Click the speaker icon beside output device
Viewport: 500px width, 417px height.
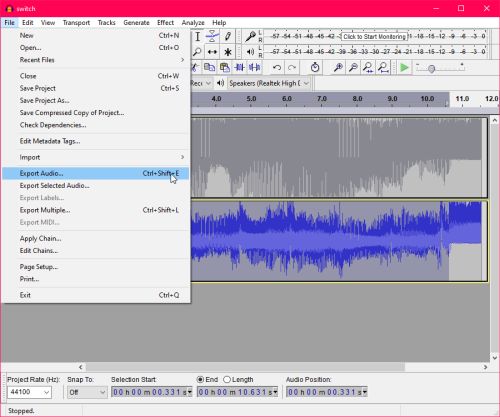tap(220, 83)
